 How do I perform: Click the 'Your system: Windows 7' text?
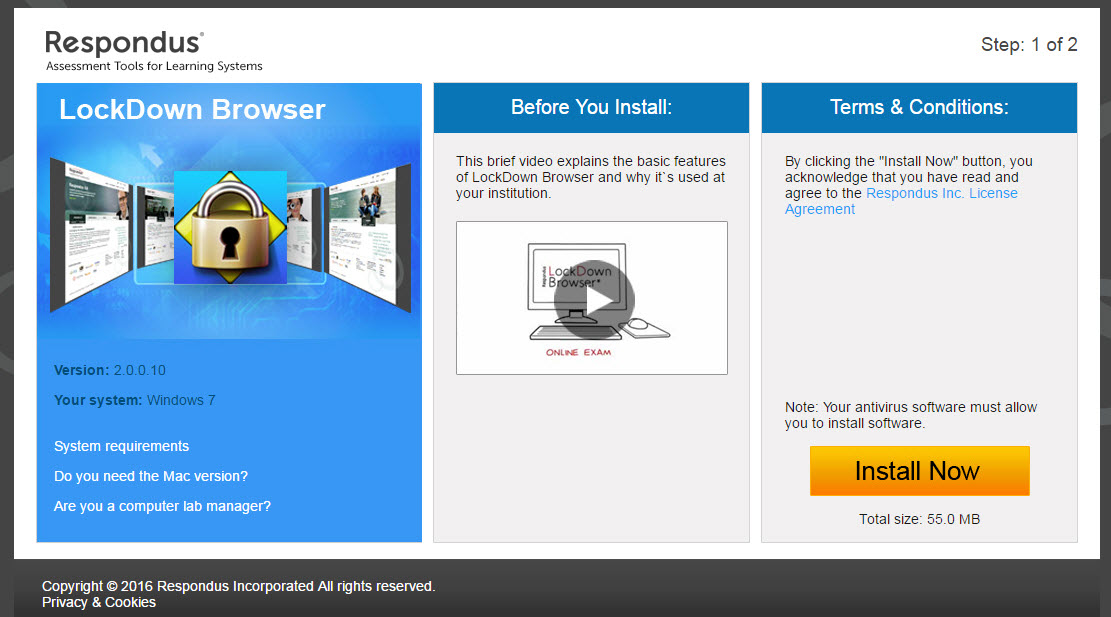click(x=135, y=400)
